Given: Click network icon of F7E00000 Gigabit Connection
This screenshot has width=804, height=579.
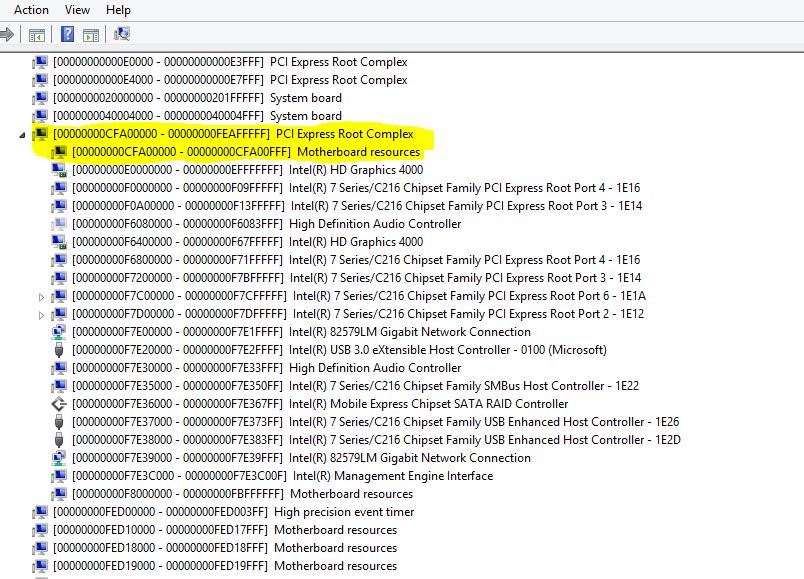Looking at the screenshot, I should pyautogui.click(x=59, y=332).
